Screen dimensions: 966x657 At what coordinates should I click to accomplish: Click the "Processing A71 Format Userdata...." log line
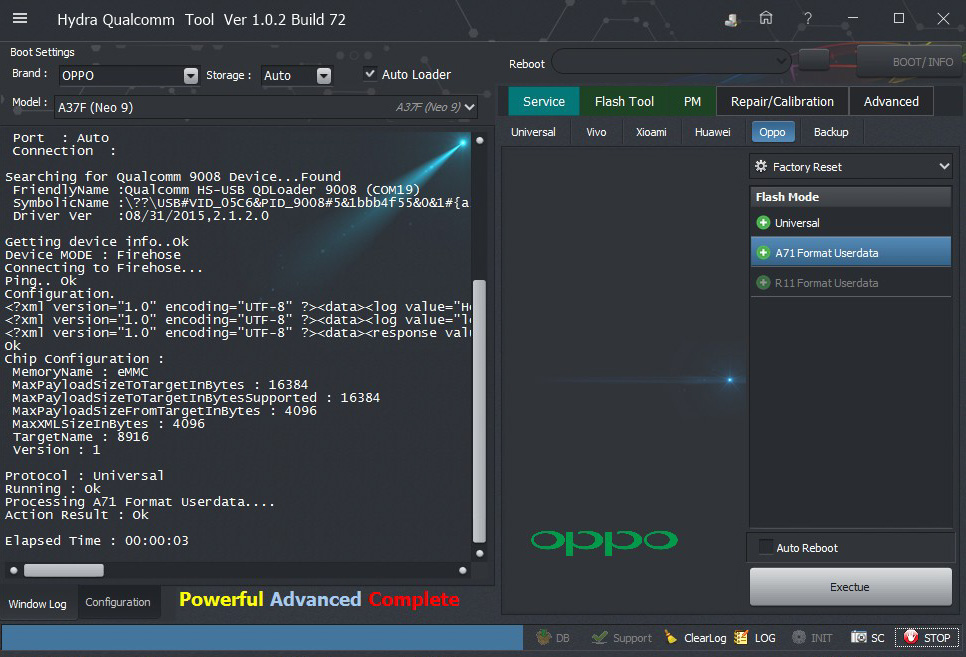click(140, 502)
